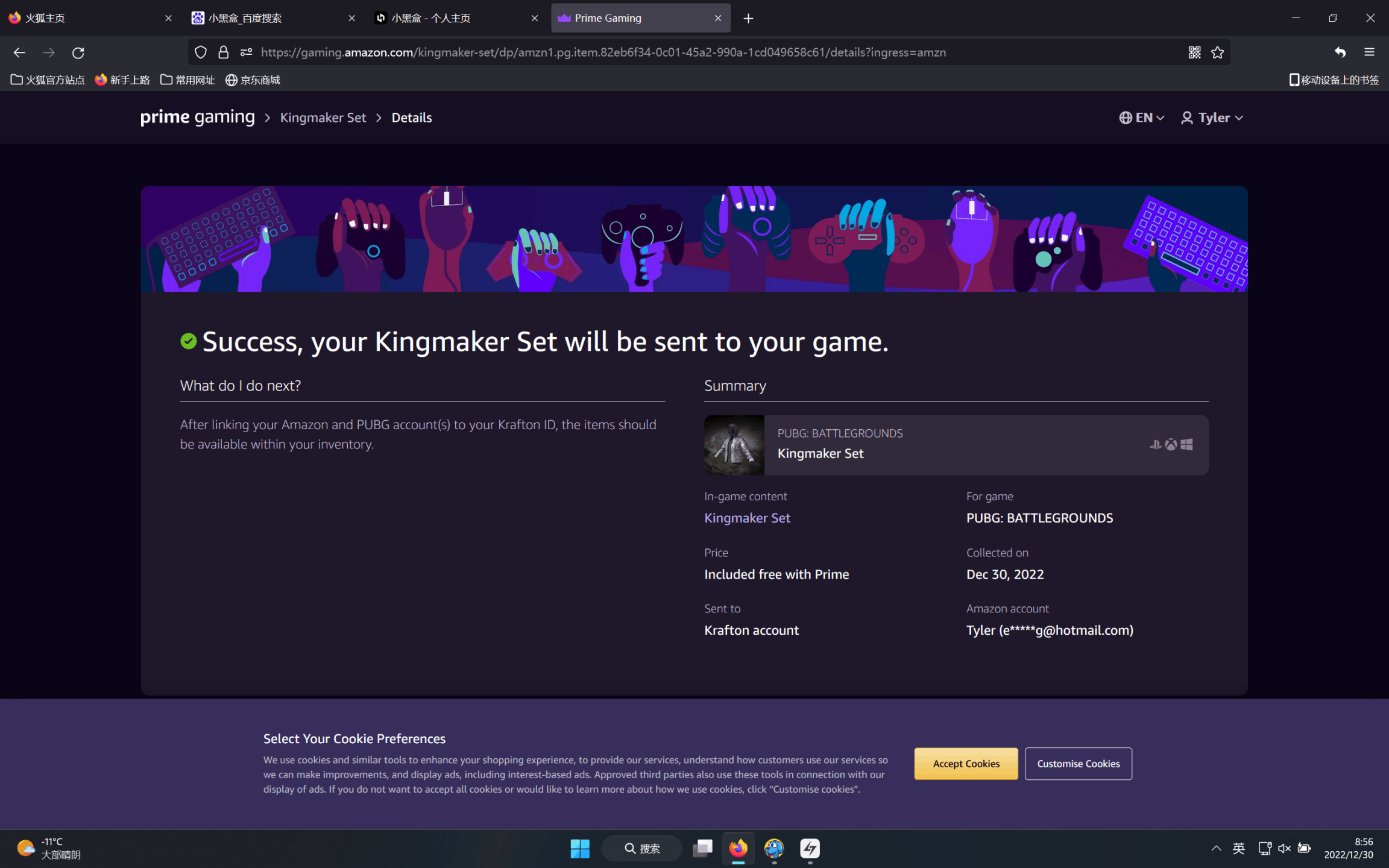This screenshot has width=1389, height=868.
Task: Switch to 火狐主页 tab
Action: (x=90, y=18)
